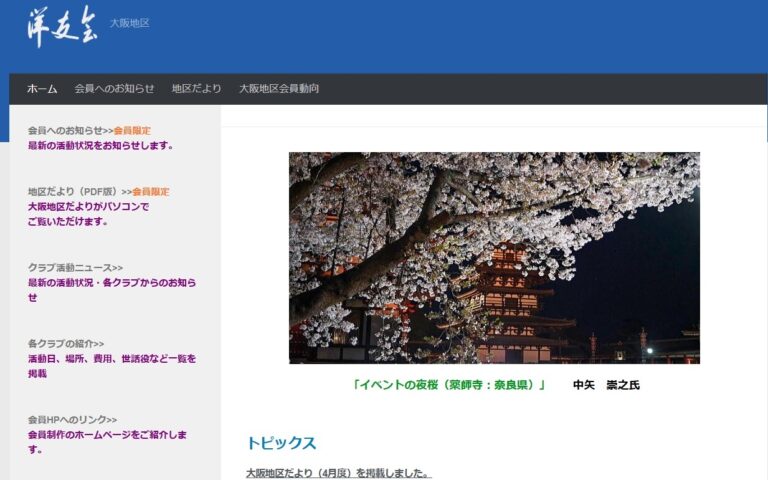Click the トピックス heading
Viewport: 768px width, 480px height.
pos(281,443)
